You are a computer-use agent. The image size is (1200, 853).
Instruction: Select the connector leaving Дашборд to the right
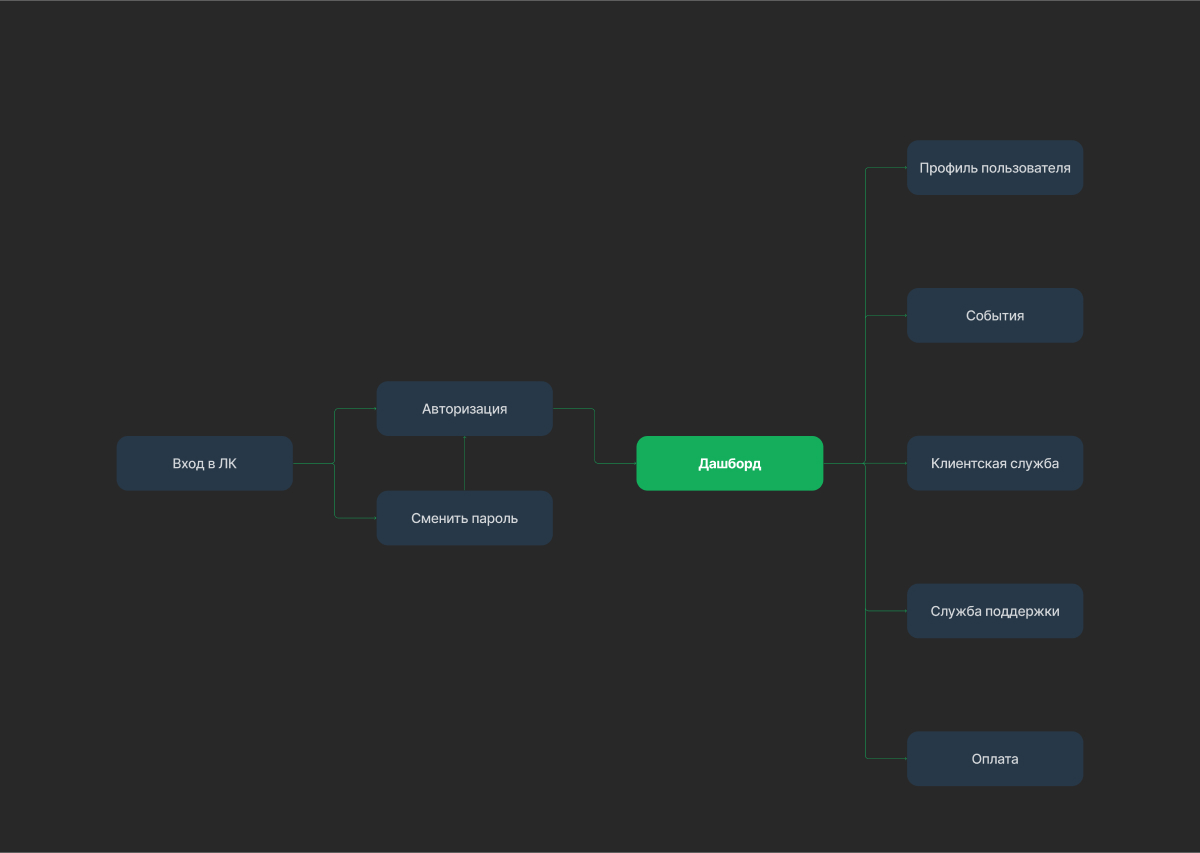(x=844, y=463)
